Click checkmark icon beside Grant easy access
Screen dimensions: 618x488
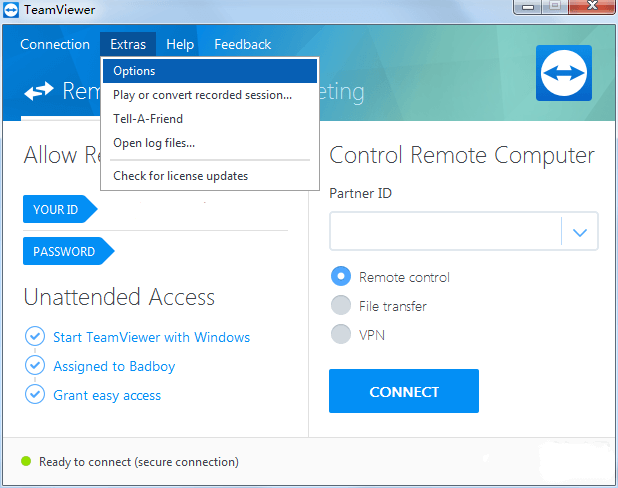click(35, 394)
